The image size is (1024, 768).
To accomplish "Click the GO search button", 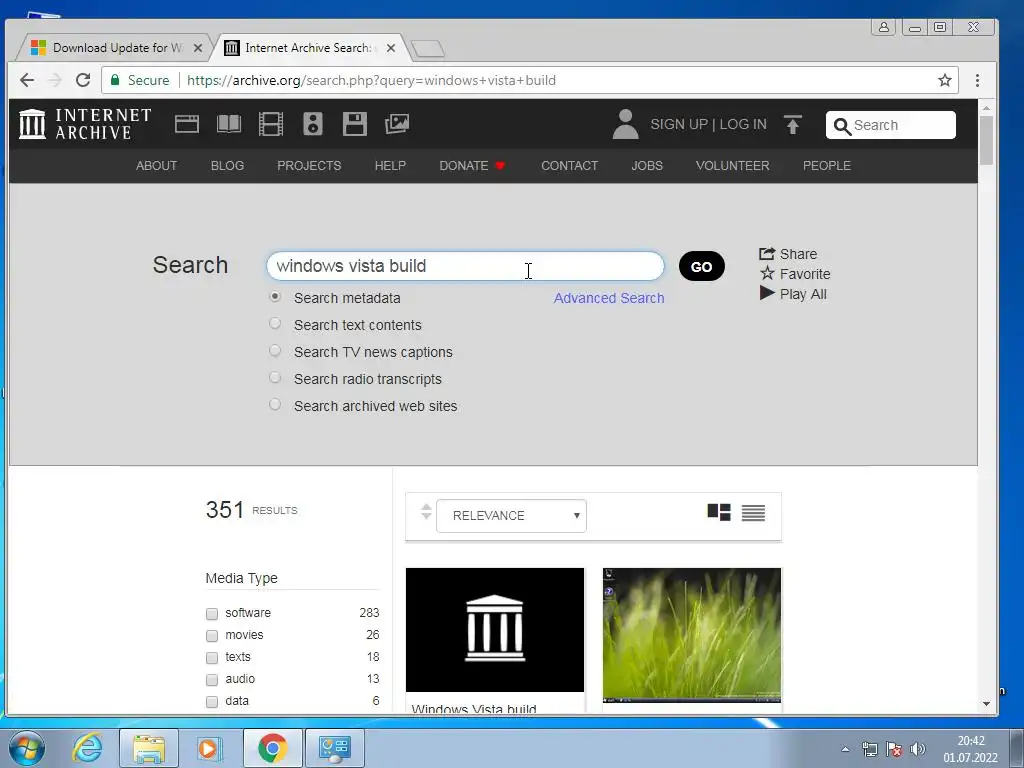I will click(701, 266).
